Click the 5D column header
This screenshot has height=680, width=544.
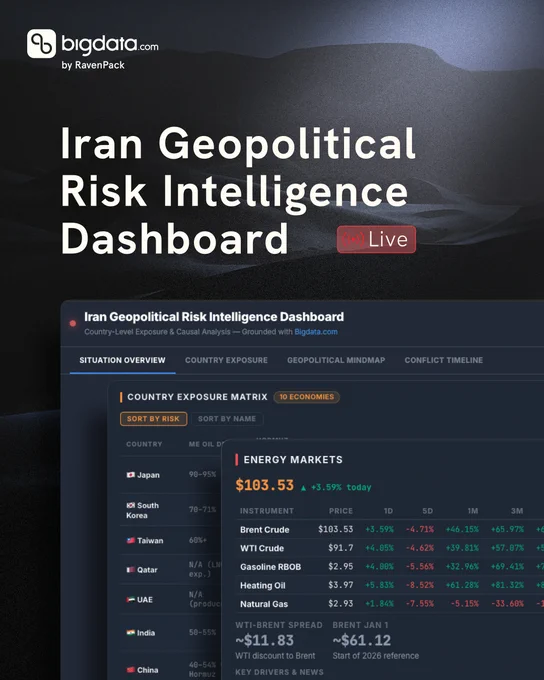(428, 511)
